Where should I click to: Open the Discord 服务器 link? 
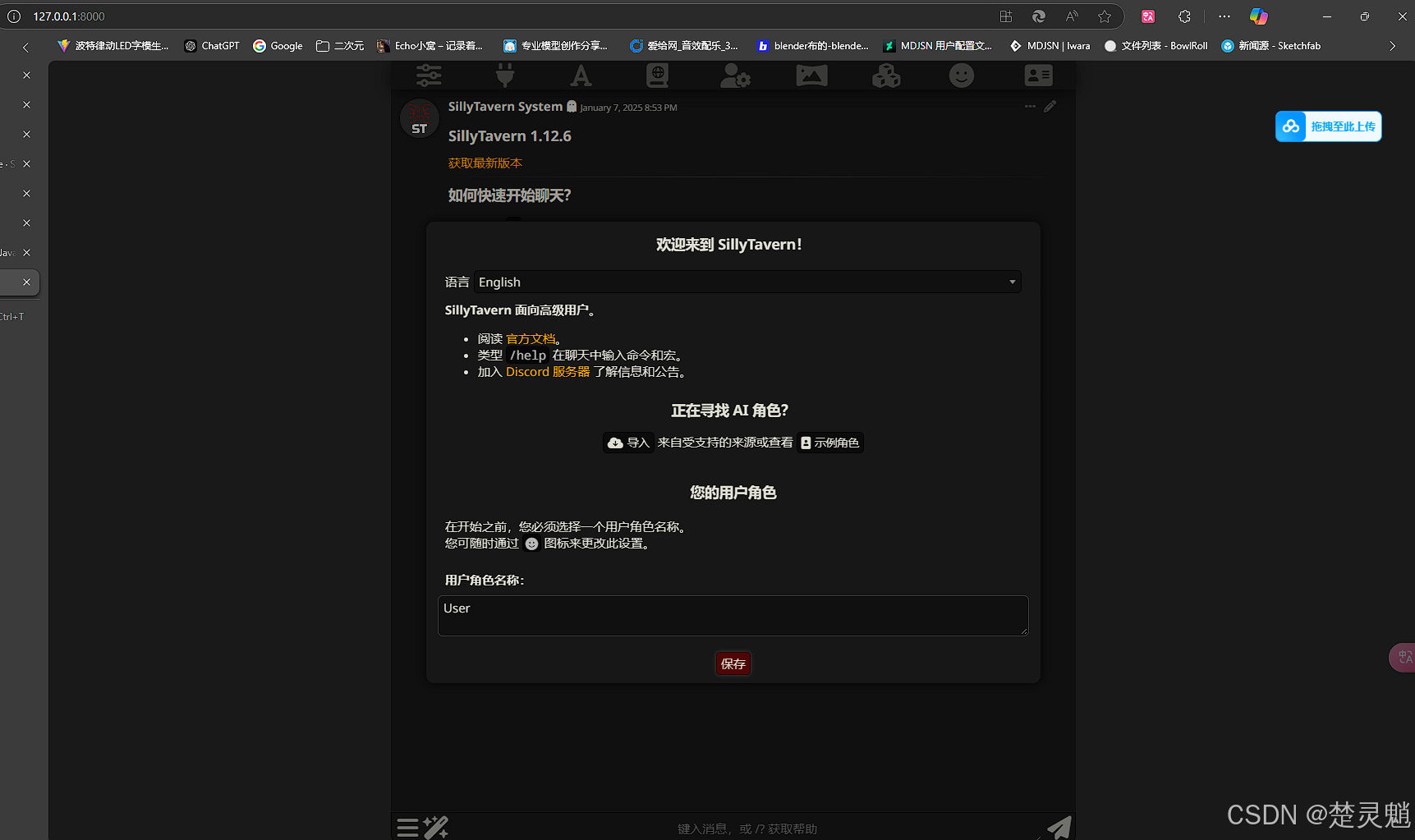548,372
